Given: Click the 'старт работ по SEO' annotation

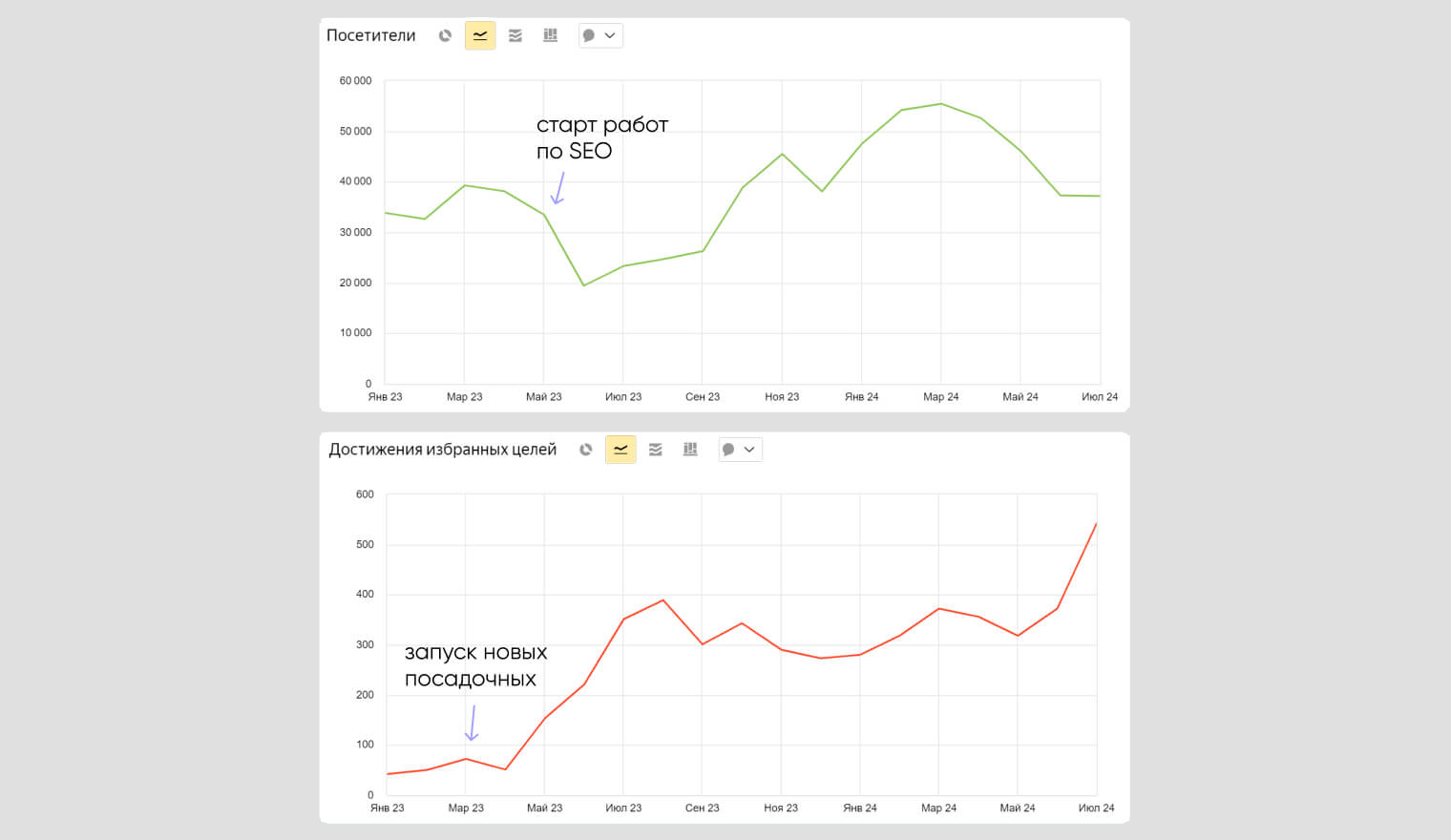Looking at the screenshot, I should tap(601, 137).
